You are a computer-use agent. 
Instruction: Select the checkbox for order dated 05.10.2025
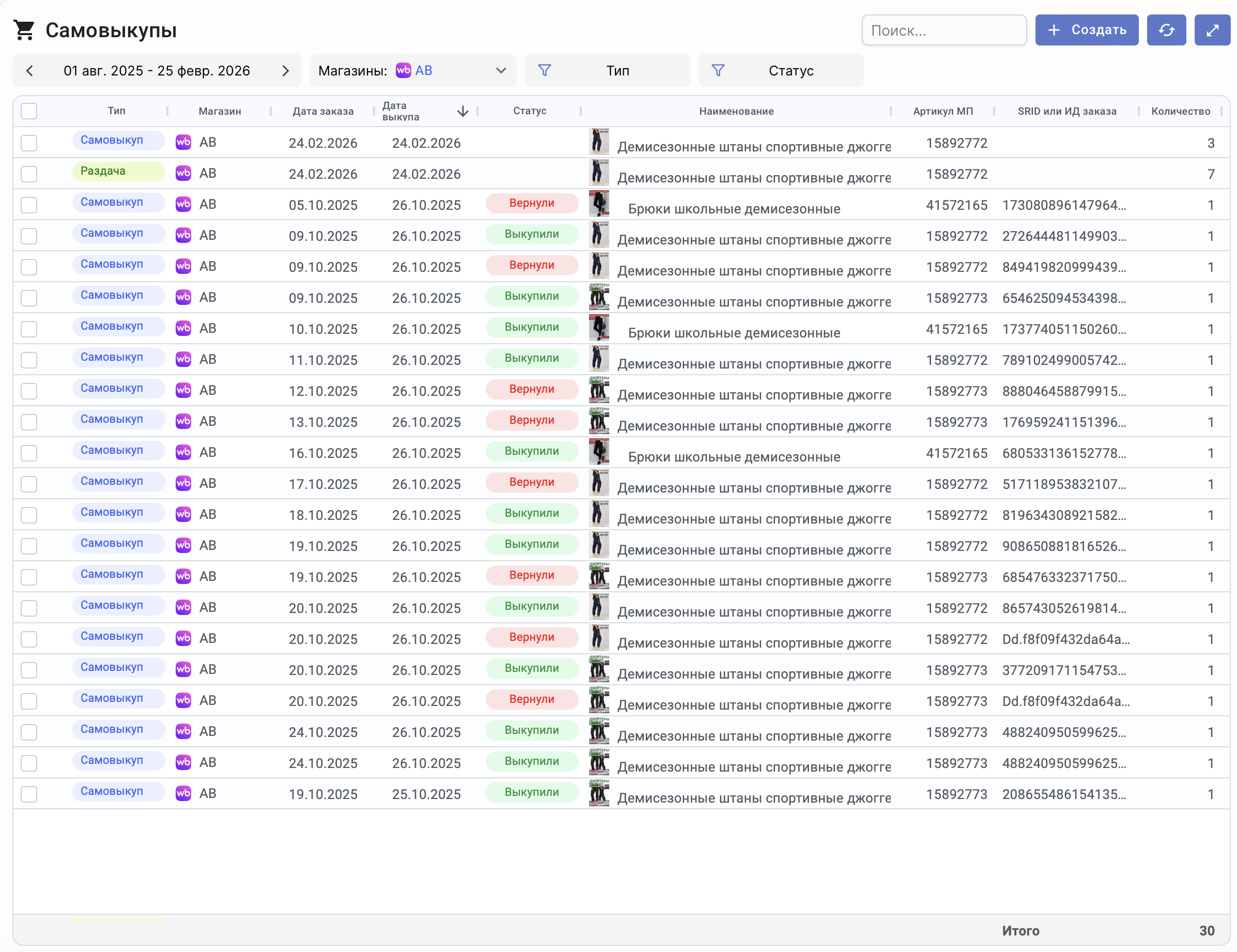pyautogui.click(x=29, y=205)
